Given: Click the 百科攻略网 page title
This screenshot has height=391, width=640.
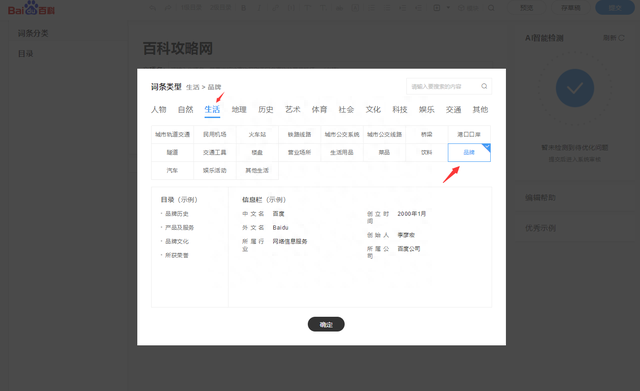Looking at the screenshot, I should point(178,49).
